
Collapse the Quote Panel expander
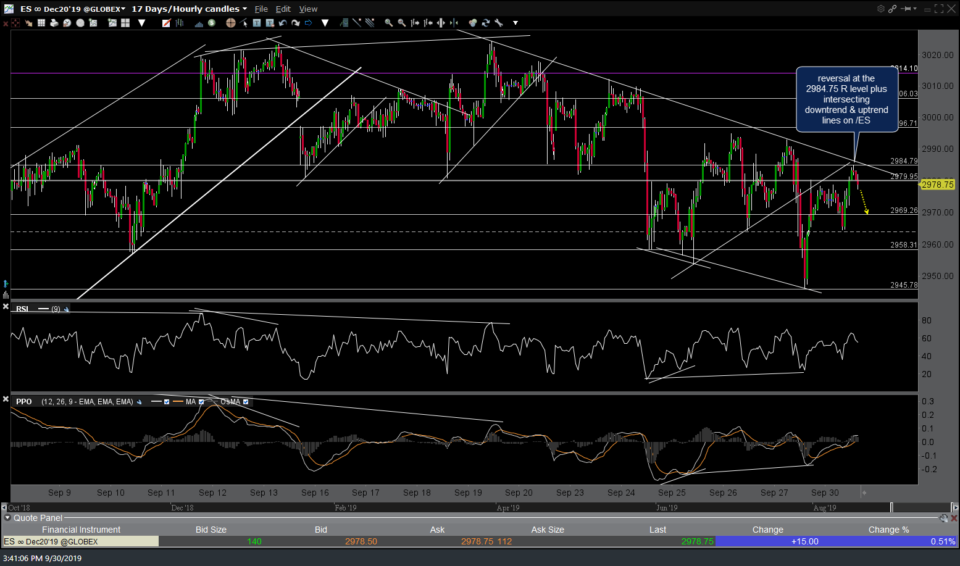7,518
